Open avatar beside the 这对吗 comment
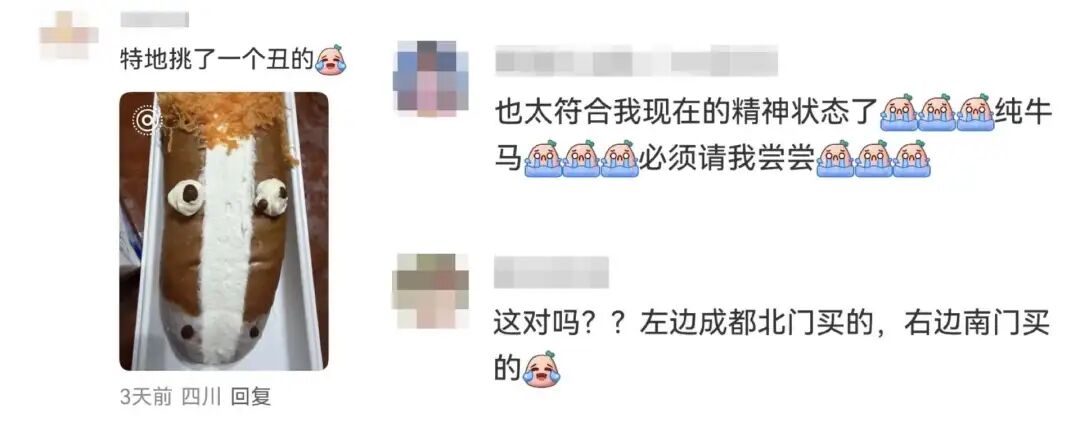1080x431 pixels. [430, 291]
